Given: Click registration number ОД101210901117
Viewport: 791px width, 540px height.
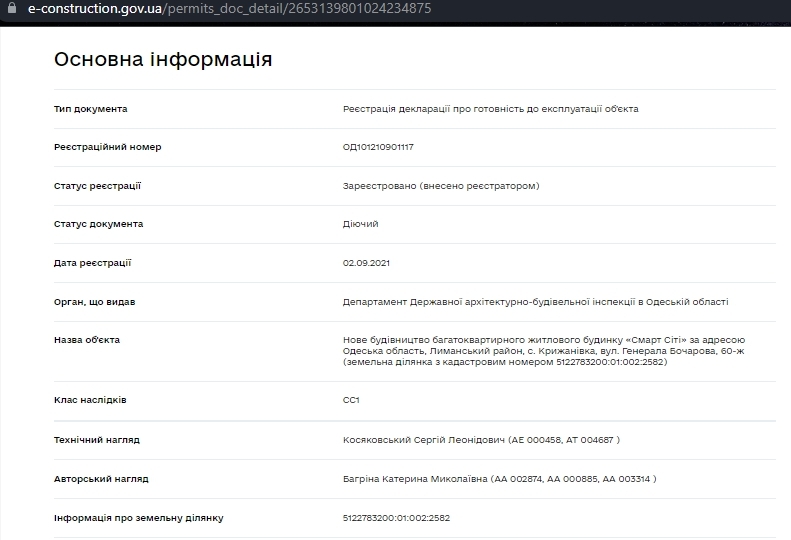Looking at the screenshot, I should tap(378, 147).
